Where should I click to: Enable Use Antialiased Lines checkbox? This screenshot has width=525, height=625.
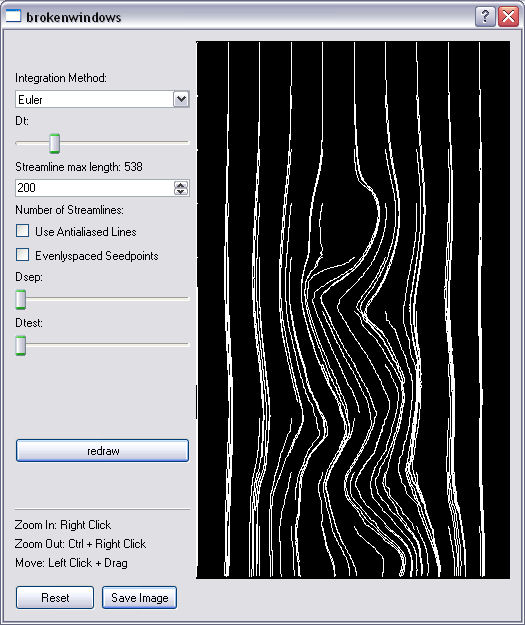point(22,231)
